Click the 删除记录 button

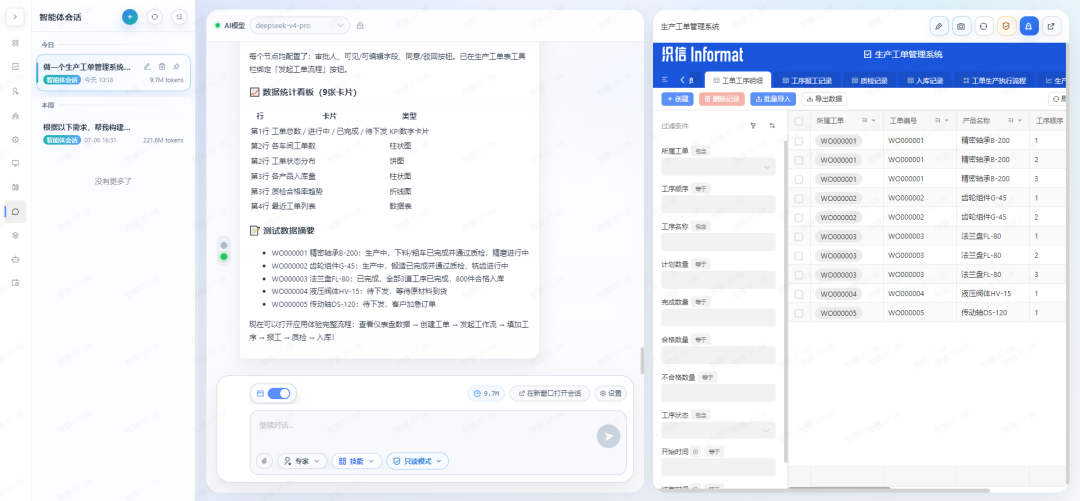[722, 99]
